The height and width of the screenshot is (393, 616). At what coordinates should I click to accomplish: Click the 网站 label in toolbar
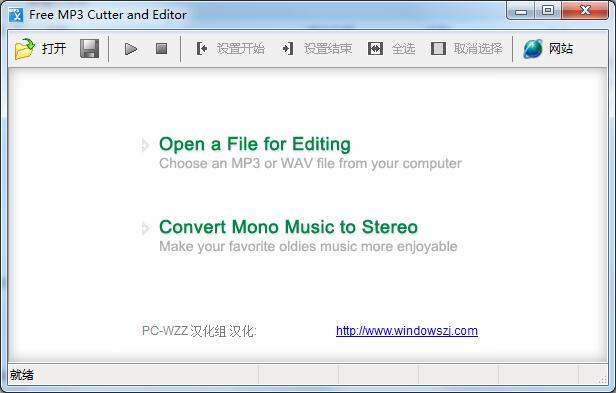click(x=561, y=49)
